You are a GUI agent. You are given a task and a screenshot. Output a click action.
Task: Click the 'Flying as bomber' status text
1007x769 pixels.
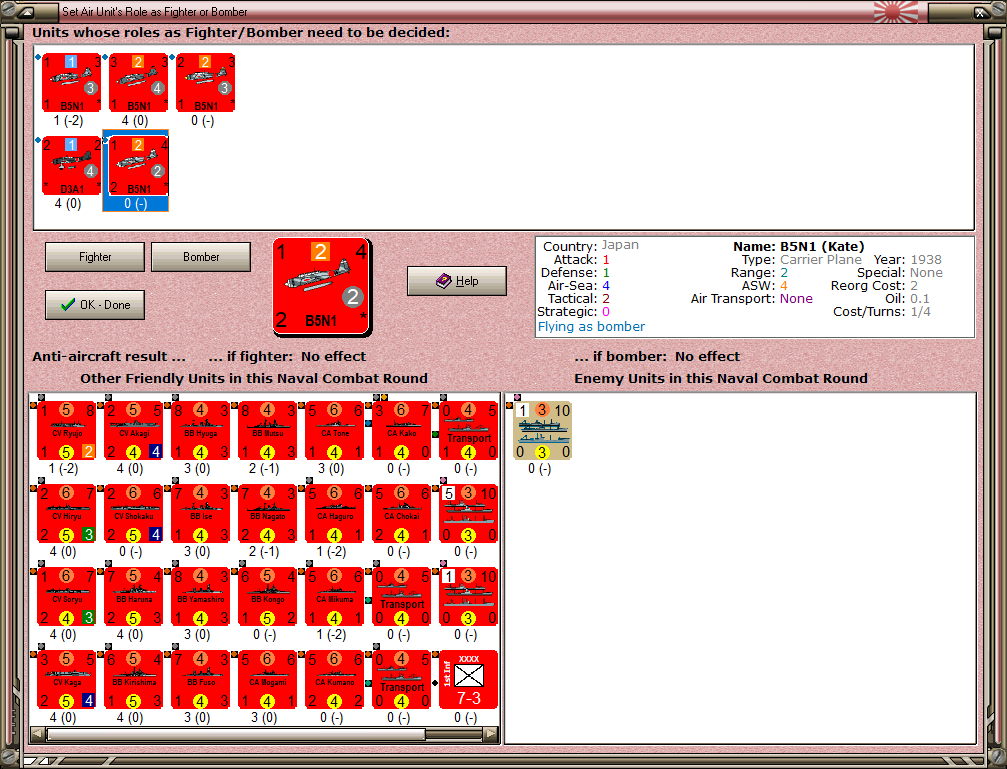(x=591, y=326)
